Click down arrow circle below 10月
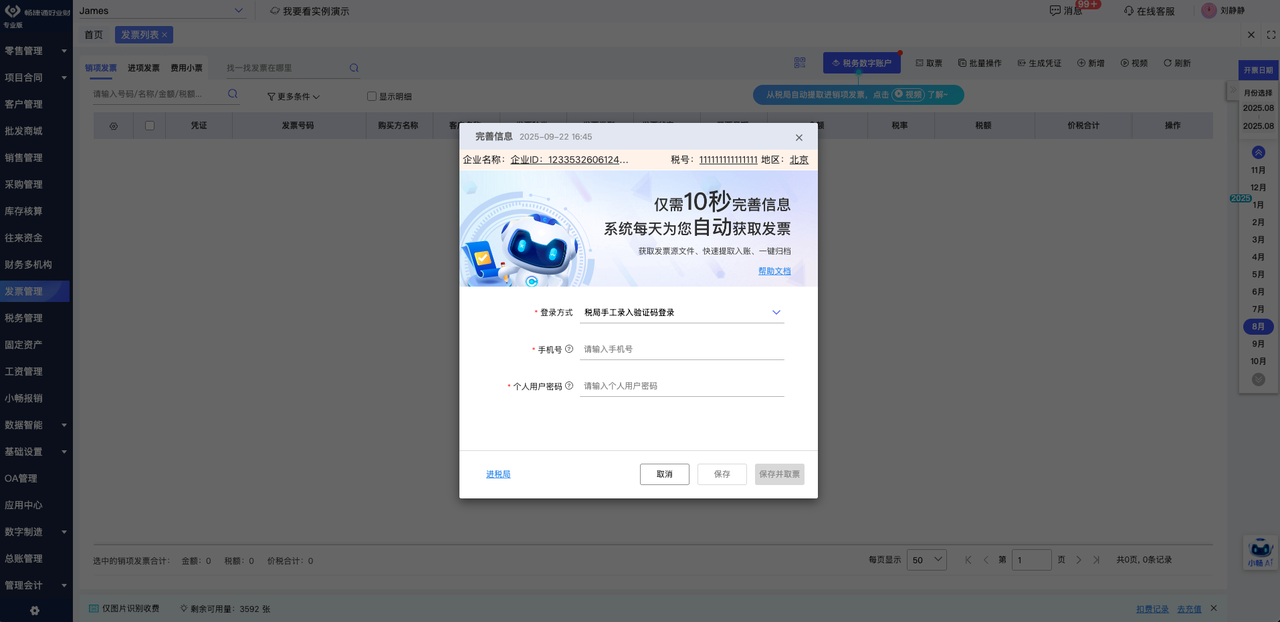The height and width of the screenshot is (622, 1280). [x=1259, y=379]
